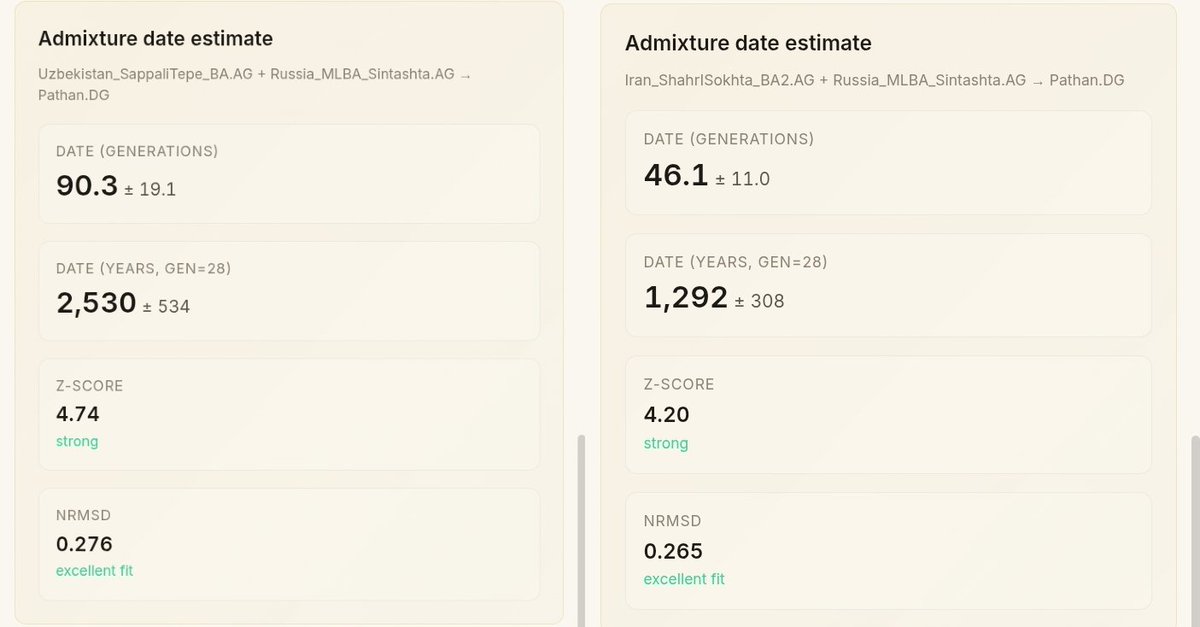The height and width of the screenshot is (627, 1200).
Task: Click the ± 19.1 generations error
Action: tap(150, 189)
